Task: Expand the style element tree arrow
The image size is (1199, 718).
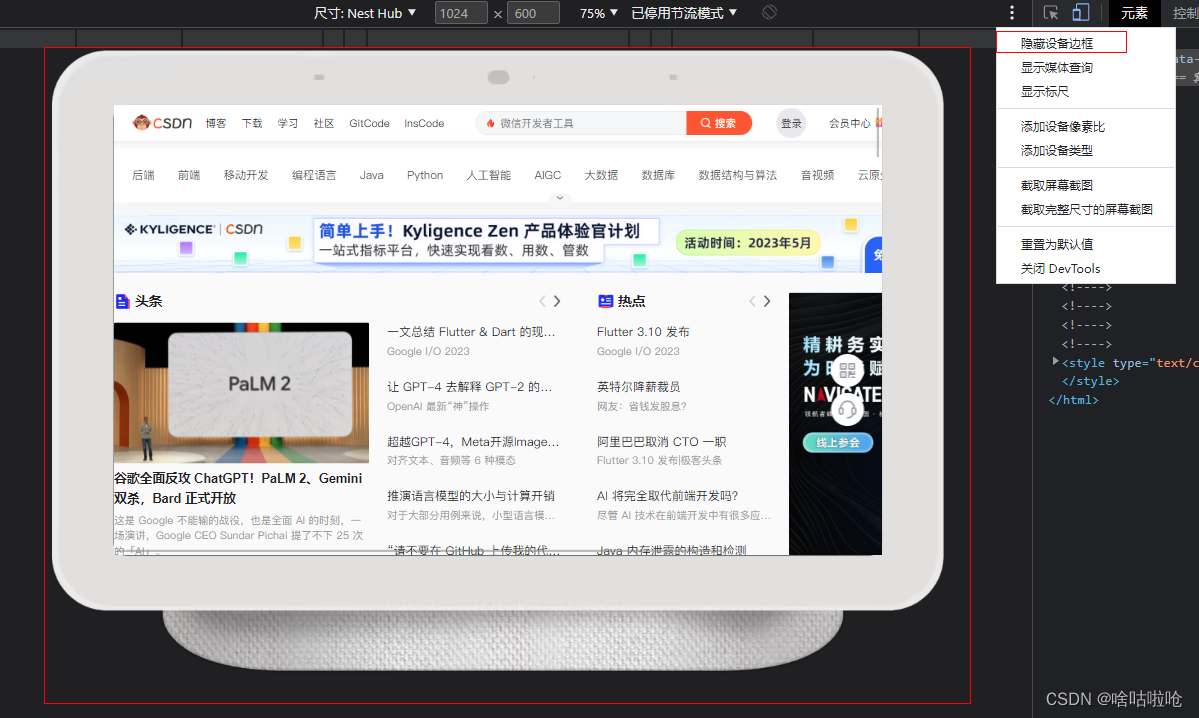Action: click(1055, 362)
